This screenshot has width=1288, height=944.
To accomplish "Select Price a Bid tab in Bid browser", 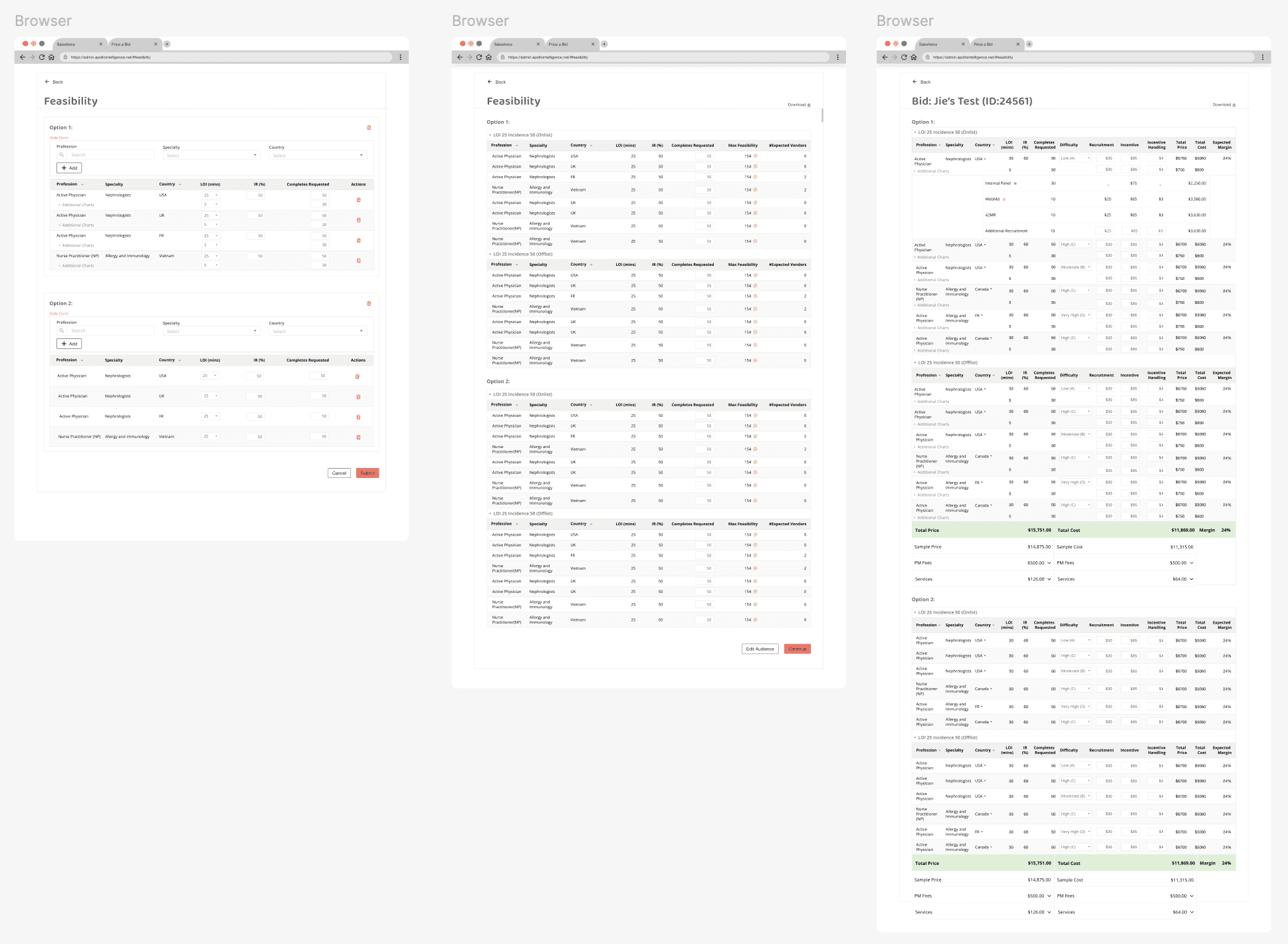I will click(983, 45).
